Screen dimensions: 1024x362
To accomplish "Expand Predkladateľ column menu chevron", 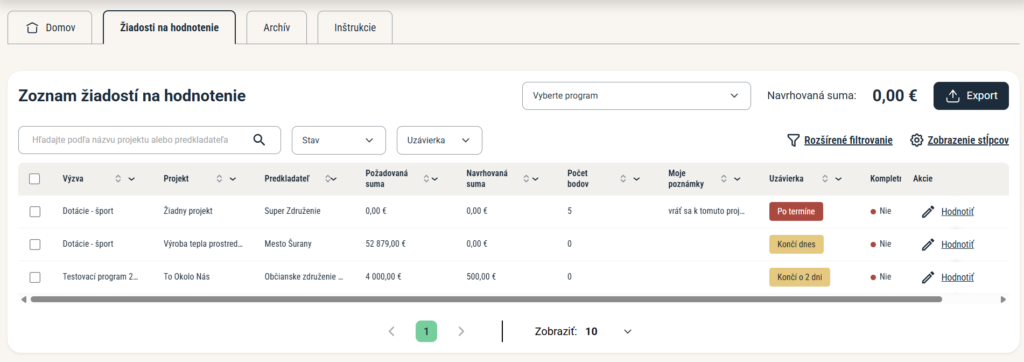I will [334, 178].
